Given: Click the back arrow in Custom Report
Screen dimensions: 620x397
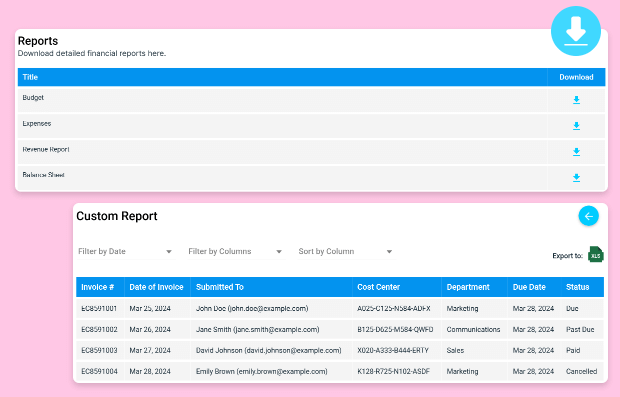Looking at the screenshot, I should pos(589,216).
